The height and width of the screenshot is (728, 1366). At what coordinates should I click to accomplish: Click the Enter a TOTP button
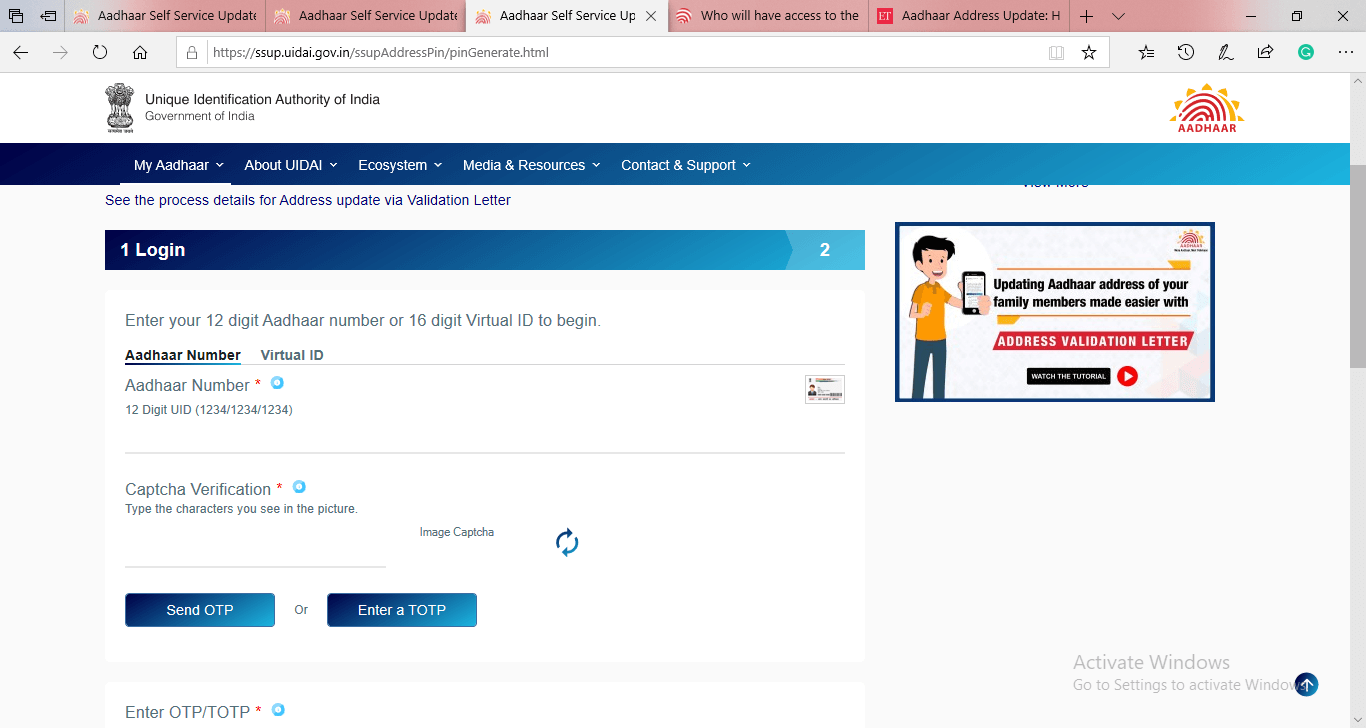401,610
